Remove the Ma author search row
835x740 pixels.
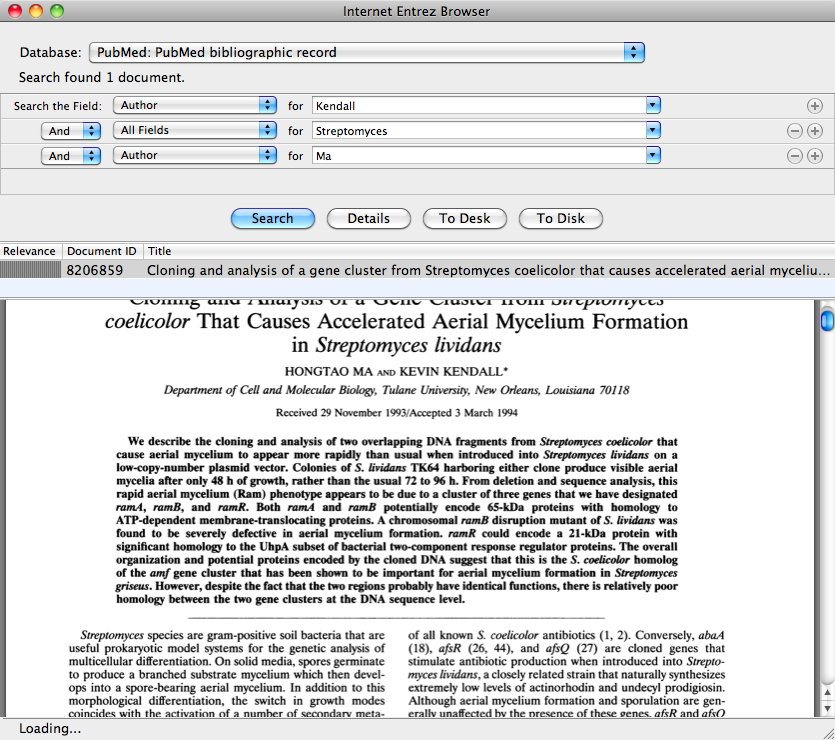point(795,156)
